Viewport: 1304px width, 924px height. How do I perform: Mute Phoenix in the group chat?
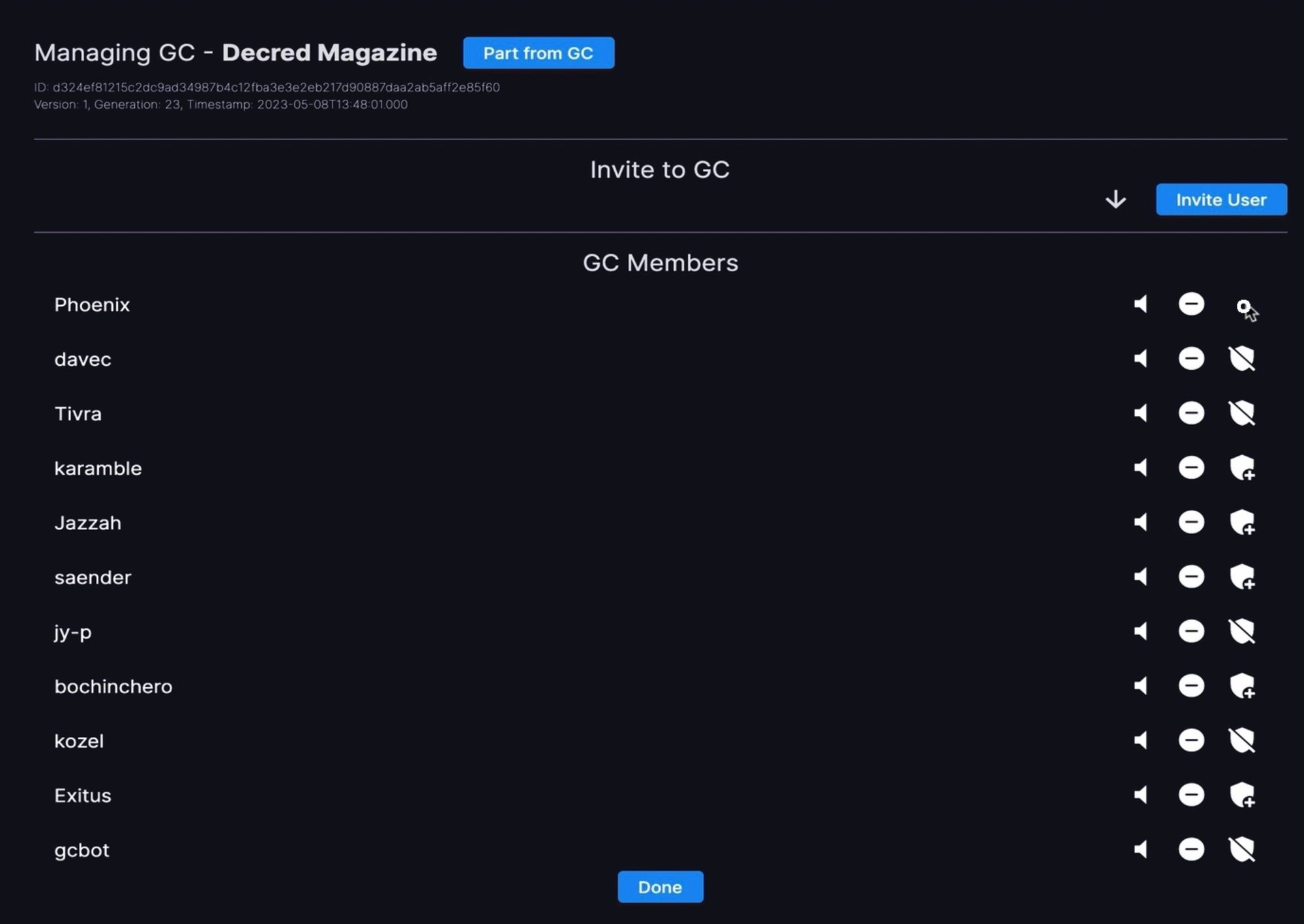(x=1140, y=305)
